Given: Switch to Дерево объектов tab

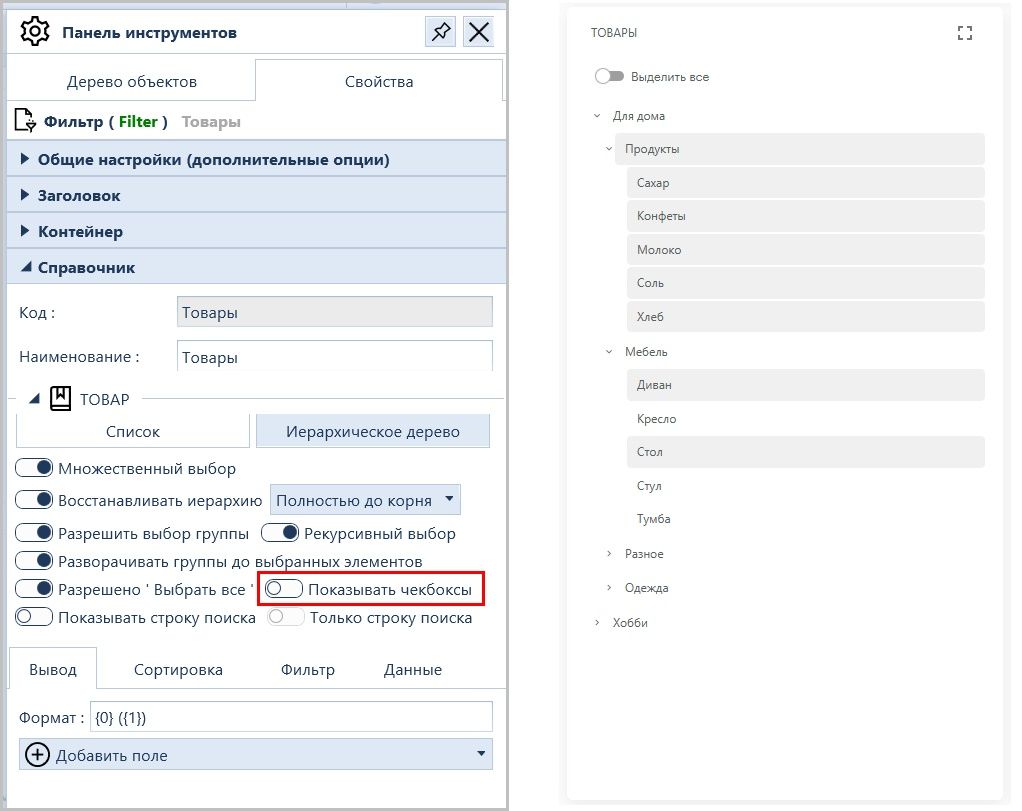Looking at the screenshot, I should click(131, 81).
